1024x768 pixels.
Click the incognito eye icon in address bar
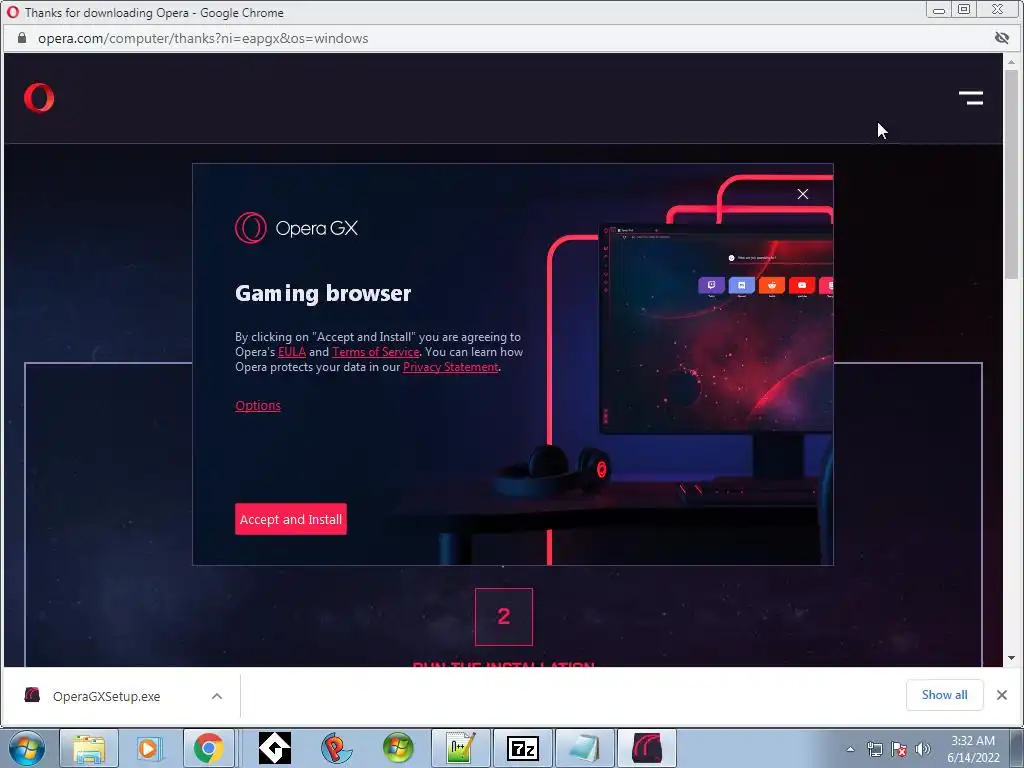(x=1001, y=38)
